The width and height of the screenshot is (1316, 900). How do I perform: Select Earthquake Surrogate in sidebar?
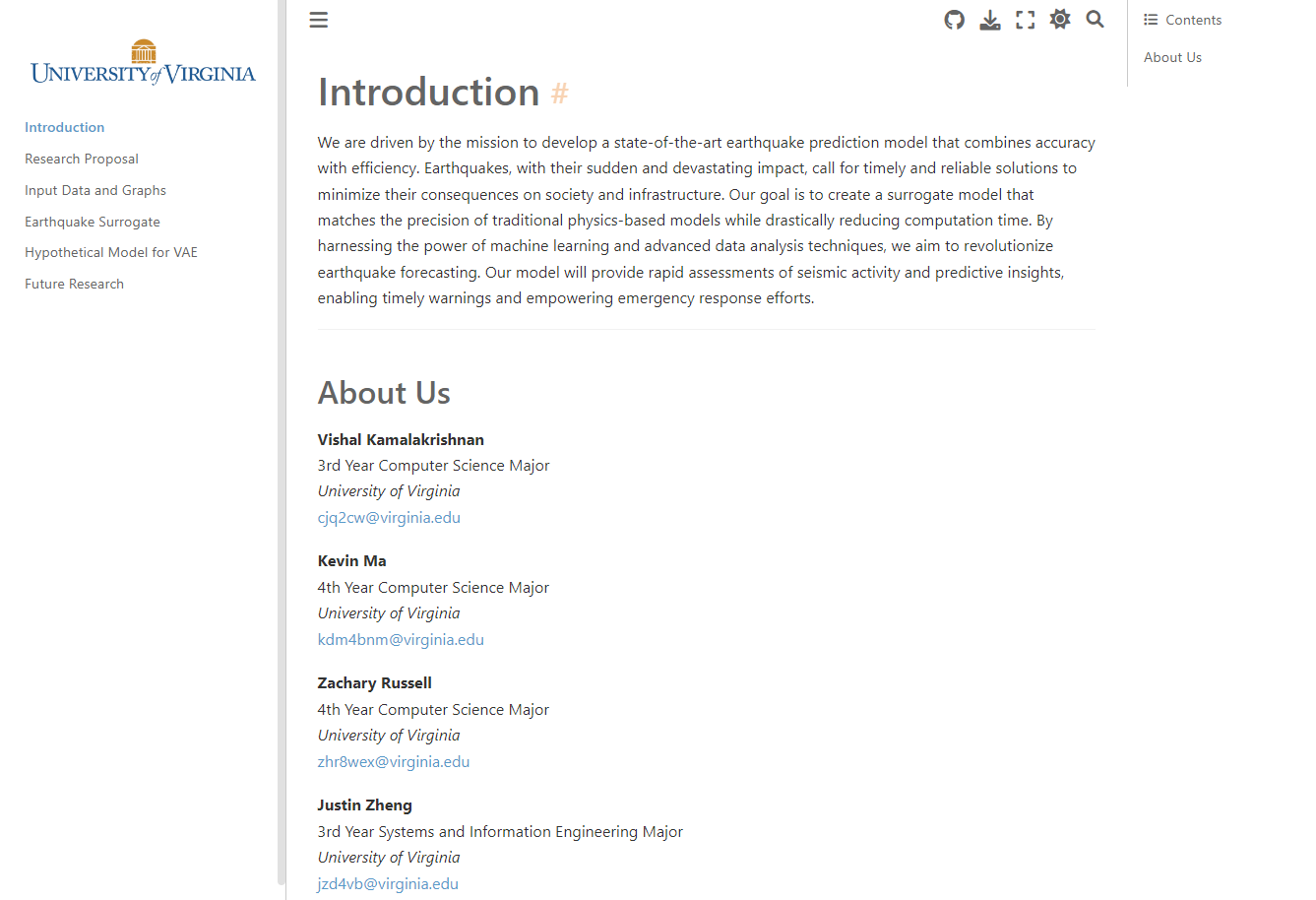[93, 222]
